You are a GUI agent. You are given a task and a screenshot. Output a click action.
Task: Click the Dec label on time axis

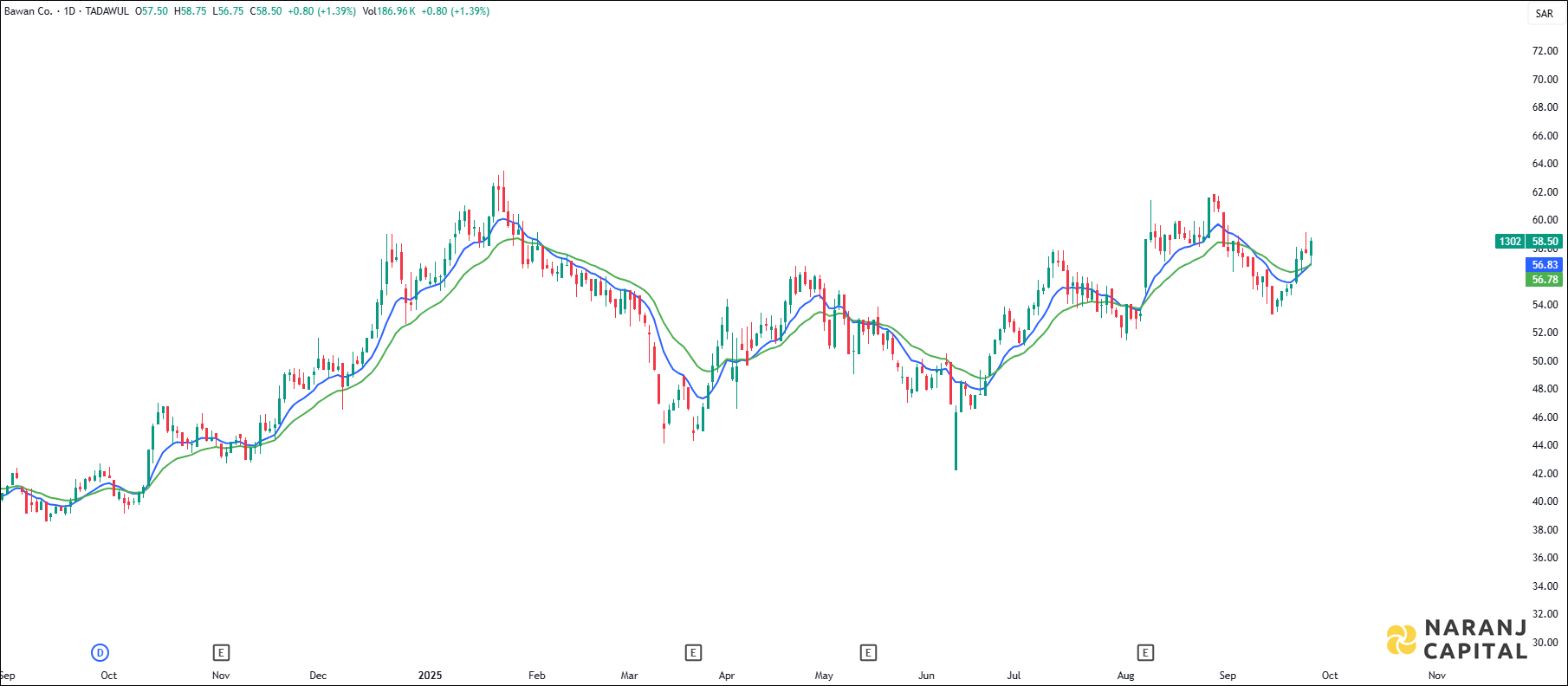pyautogui.click(x=318, y=676)
